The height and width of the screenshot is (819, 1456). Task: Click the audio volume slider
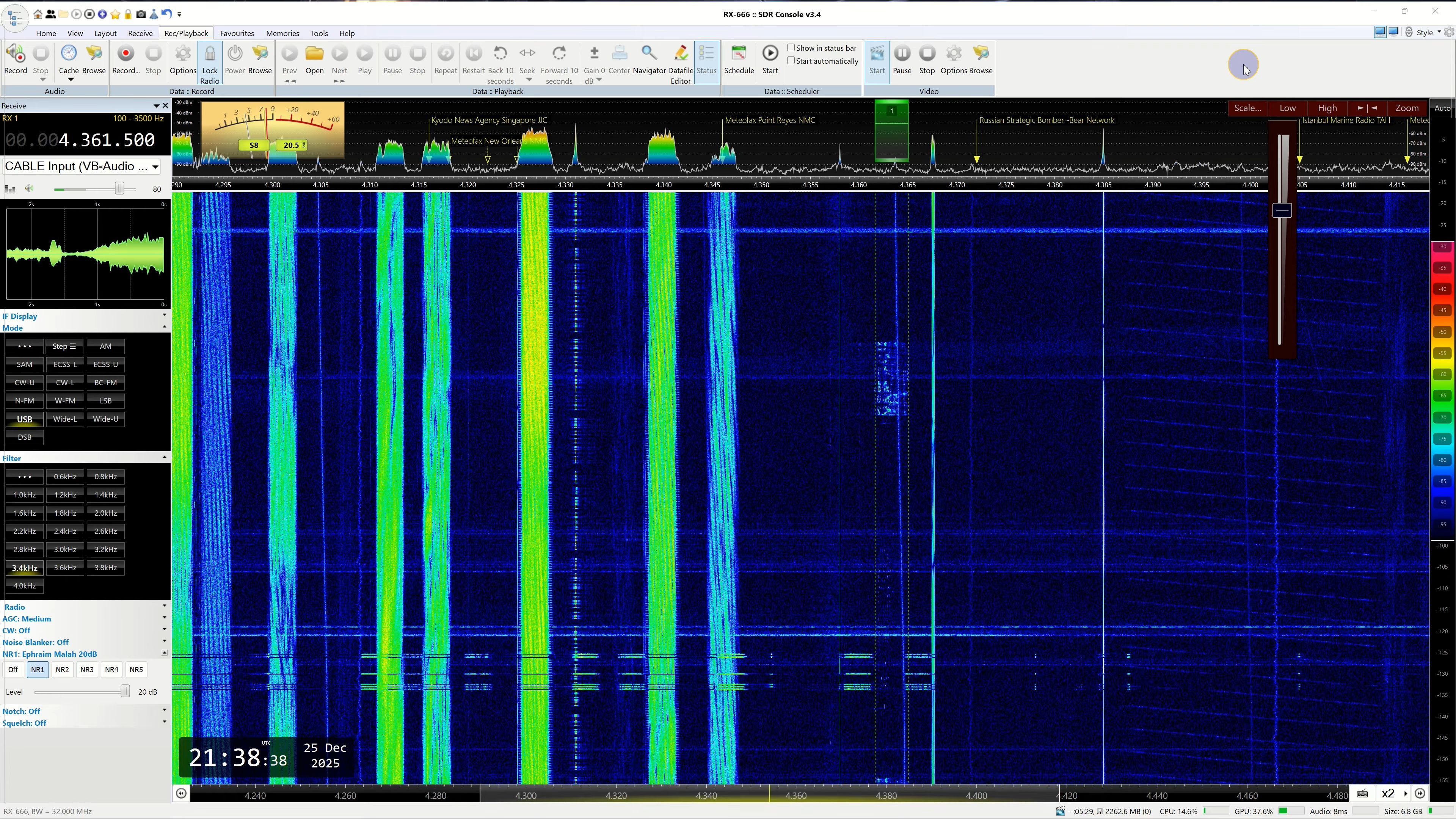pos(119,189)
